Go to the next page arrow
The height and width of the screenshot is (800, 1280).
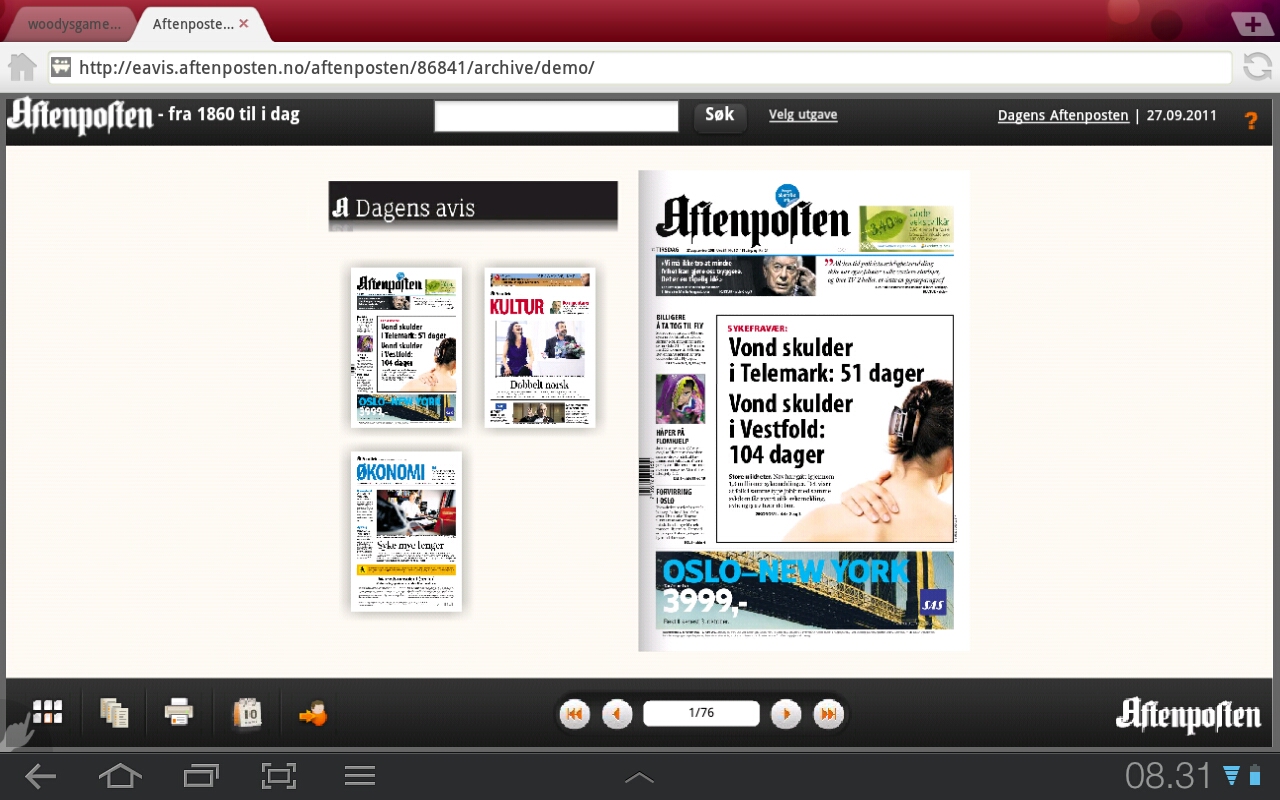click(786, 714)
